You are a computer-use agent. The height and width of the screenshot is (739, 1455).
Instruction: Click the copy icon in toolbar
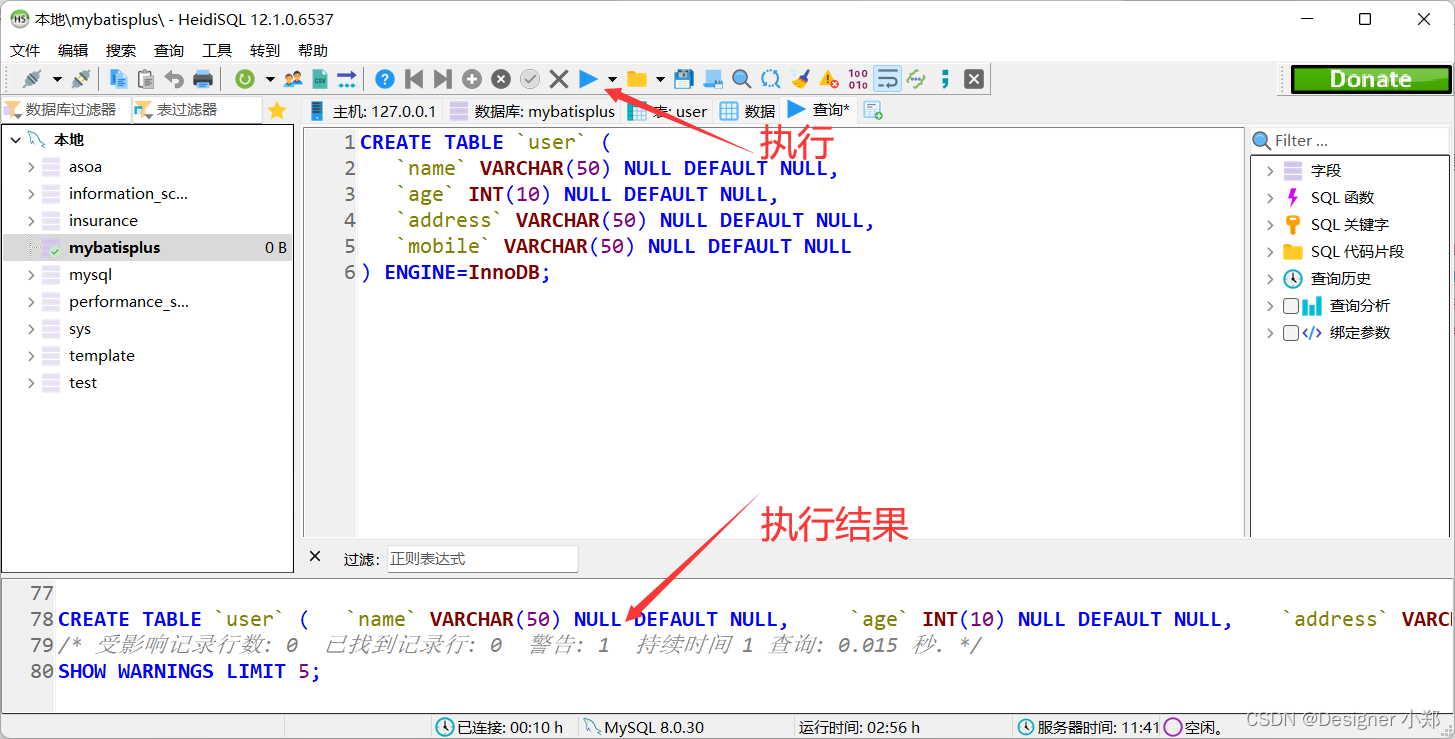click(x=118, y=79)
